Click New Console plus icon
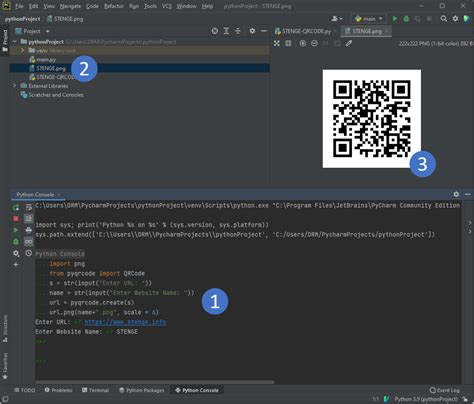474x404 pixels. coord(16,265)
